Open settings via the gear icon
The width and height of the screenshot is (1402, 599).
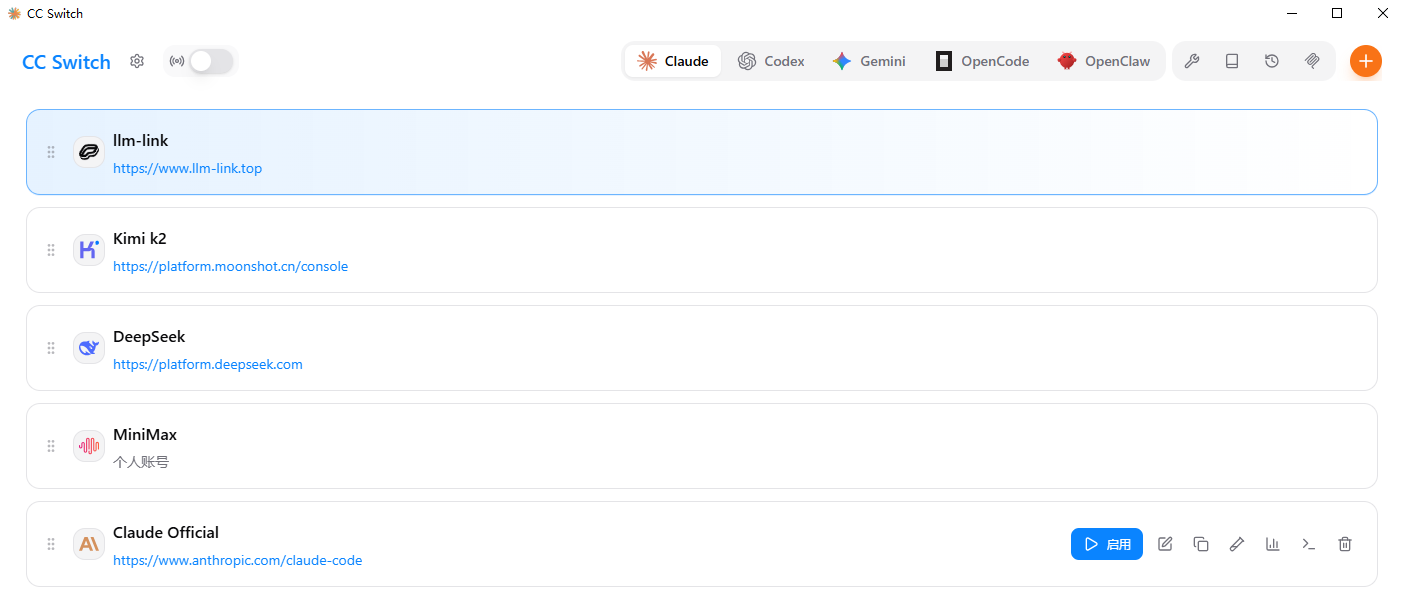point(137,61)
